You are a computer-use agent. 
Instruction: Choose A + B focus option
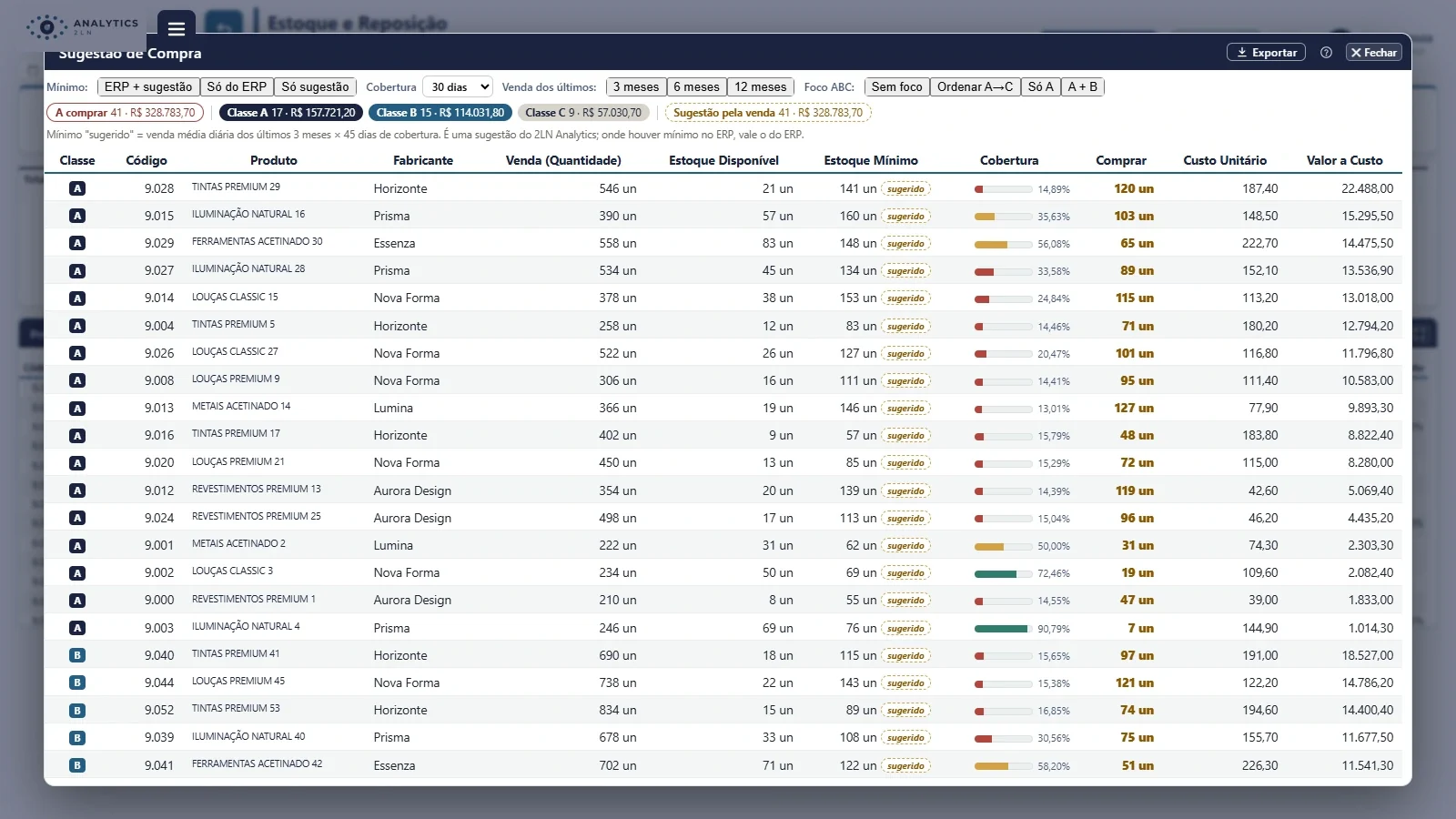1083,87
